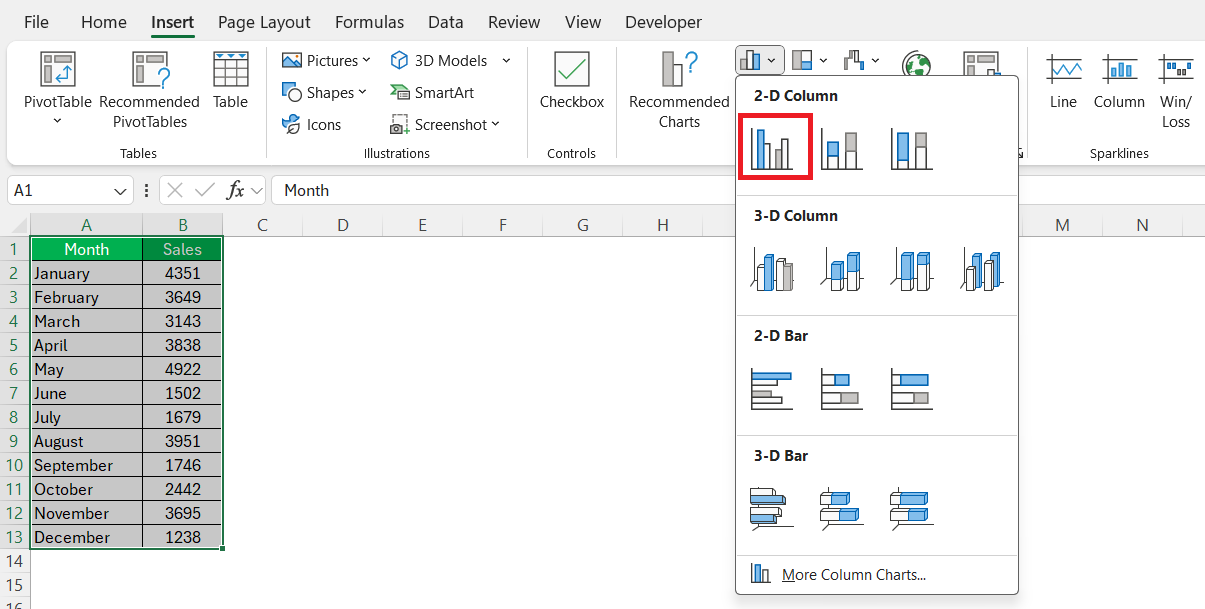Expand the PivotTable dropdown arrow

point(57,121)
